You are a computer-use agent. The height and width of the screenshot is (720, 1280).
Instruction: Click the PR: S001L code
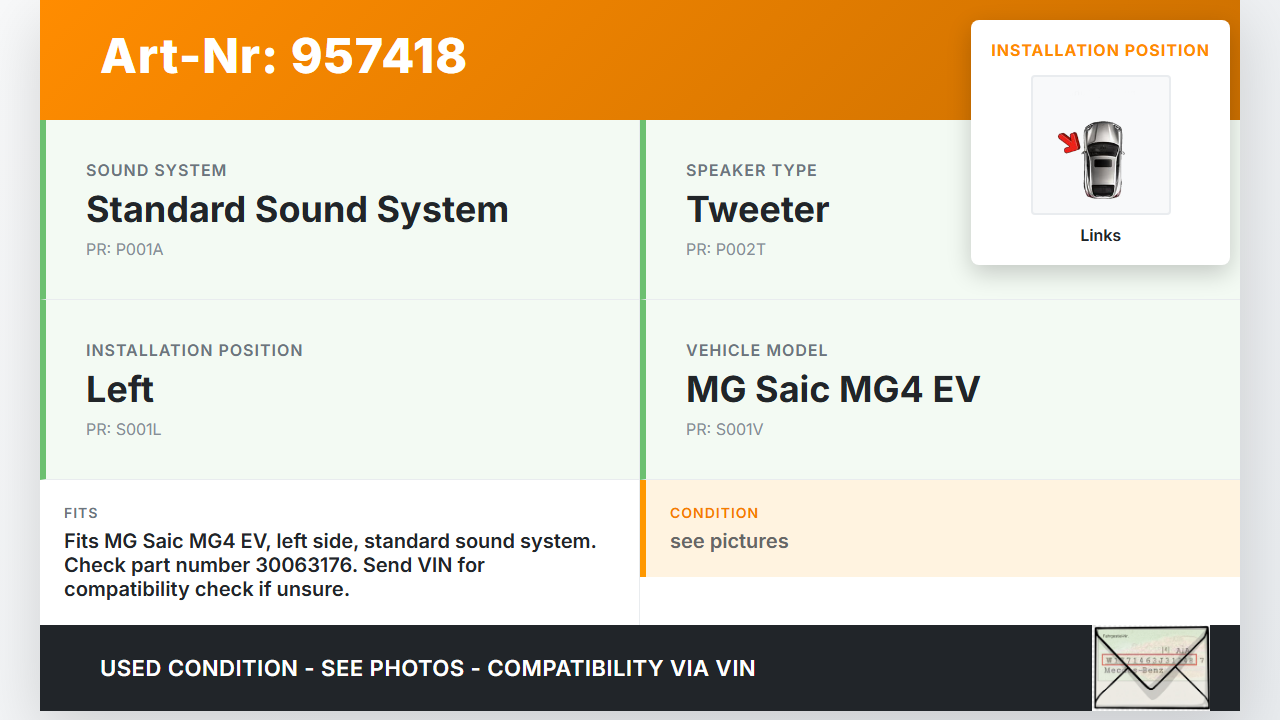click(123, 430)
